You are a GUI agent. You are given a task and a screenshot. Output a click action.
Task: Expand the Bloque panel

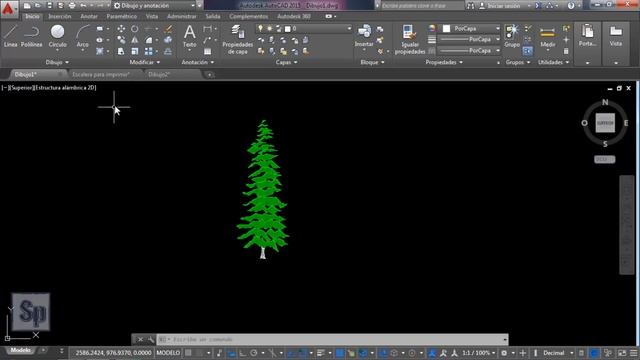click(x=372, y=62)
